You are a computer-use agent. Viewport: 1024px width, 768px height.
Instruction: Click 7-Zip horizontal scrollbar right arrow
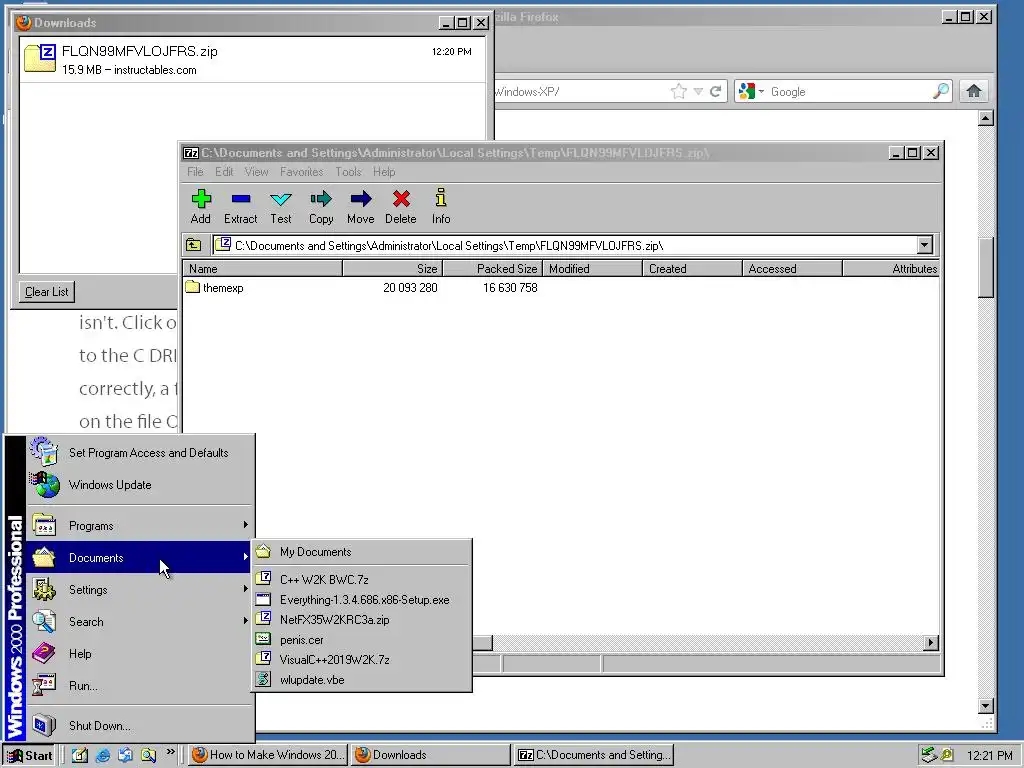click(931, 643)
